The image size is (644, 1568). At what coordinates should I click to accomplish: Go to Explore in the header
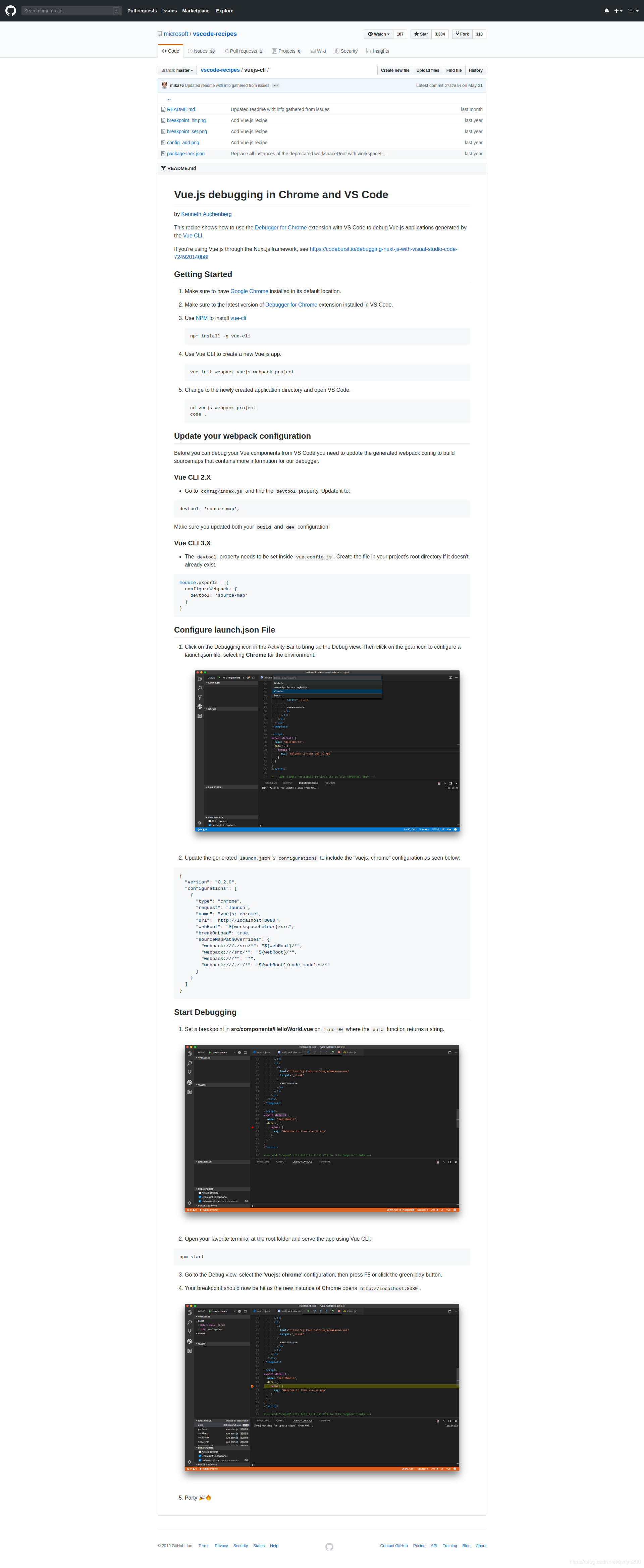224,11
